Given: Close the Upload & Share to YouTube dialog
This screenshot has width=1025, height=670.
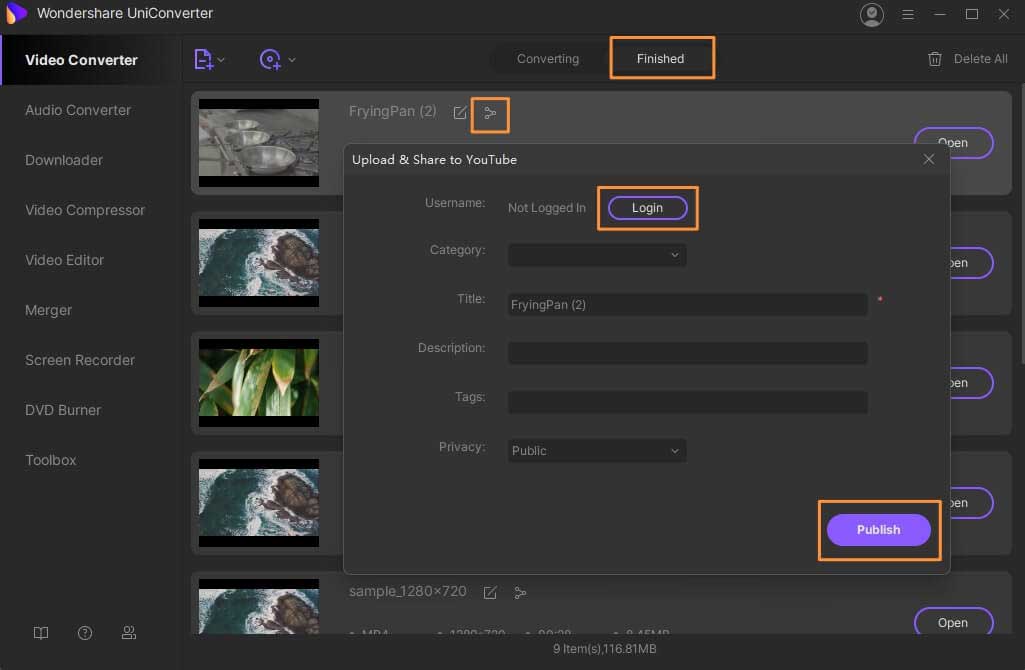Looking at the screenshot, I should click(x=929, y=159).
